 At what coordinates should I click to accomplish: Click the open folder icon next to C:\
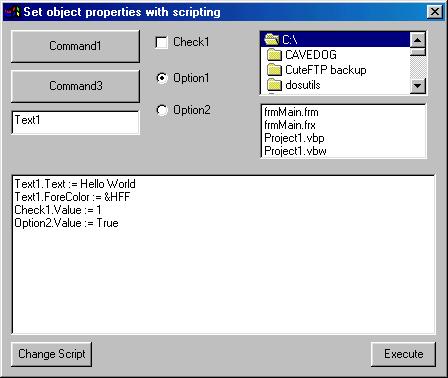pos(271,40)
